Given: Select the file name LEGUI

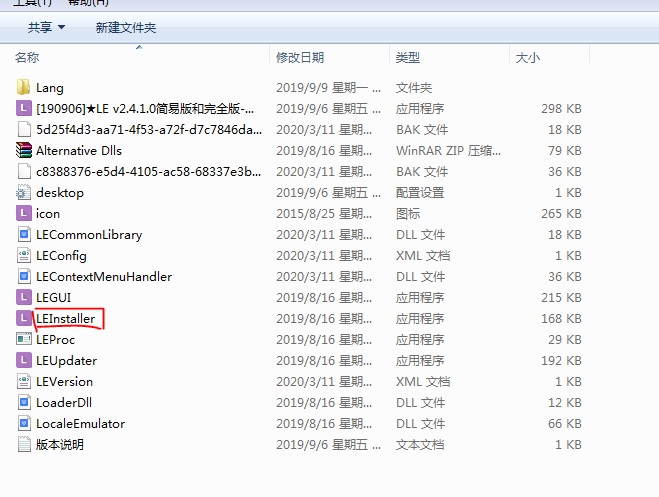Looking at the screenshot, I should pos(53,297).
